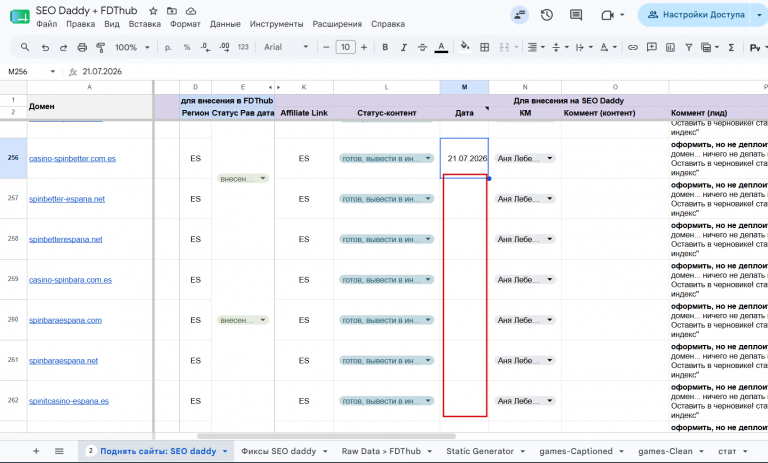The width and height of the screenshot is (768, 463).
Task: Toggle italic formatting button
Action: [404, 48]
